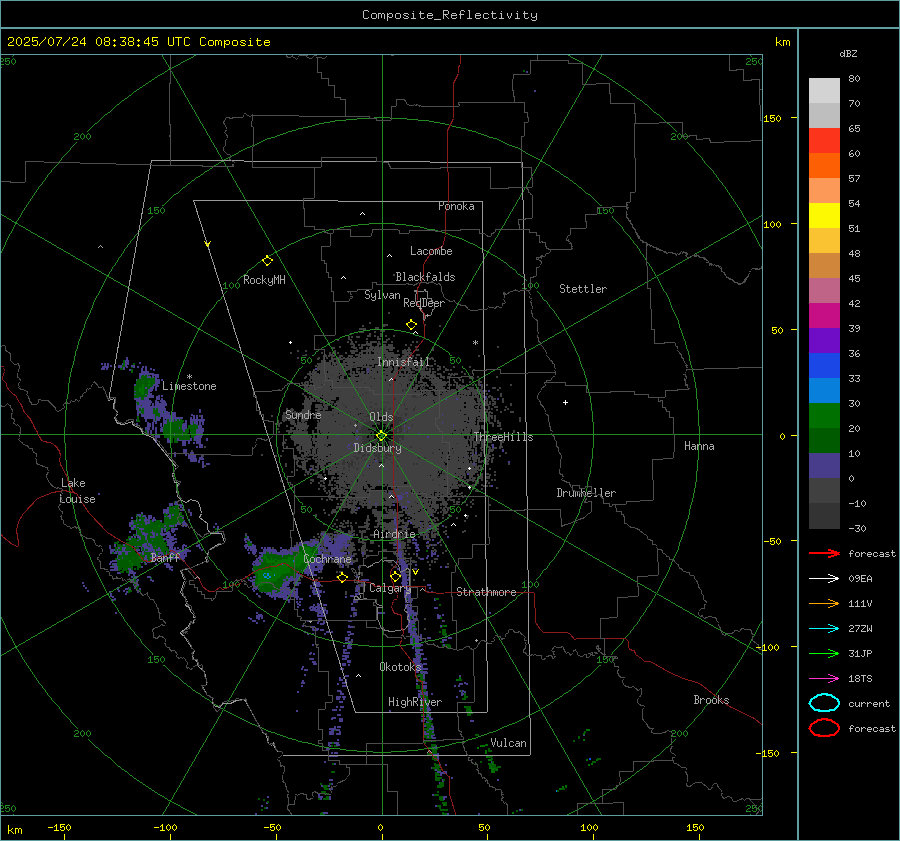900x841 pixels.
Task: Select yellow diamond marker below RedDeer label
Action: click(x=412, y=325)
